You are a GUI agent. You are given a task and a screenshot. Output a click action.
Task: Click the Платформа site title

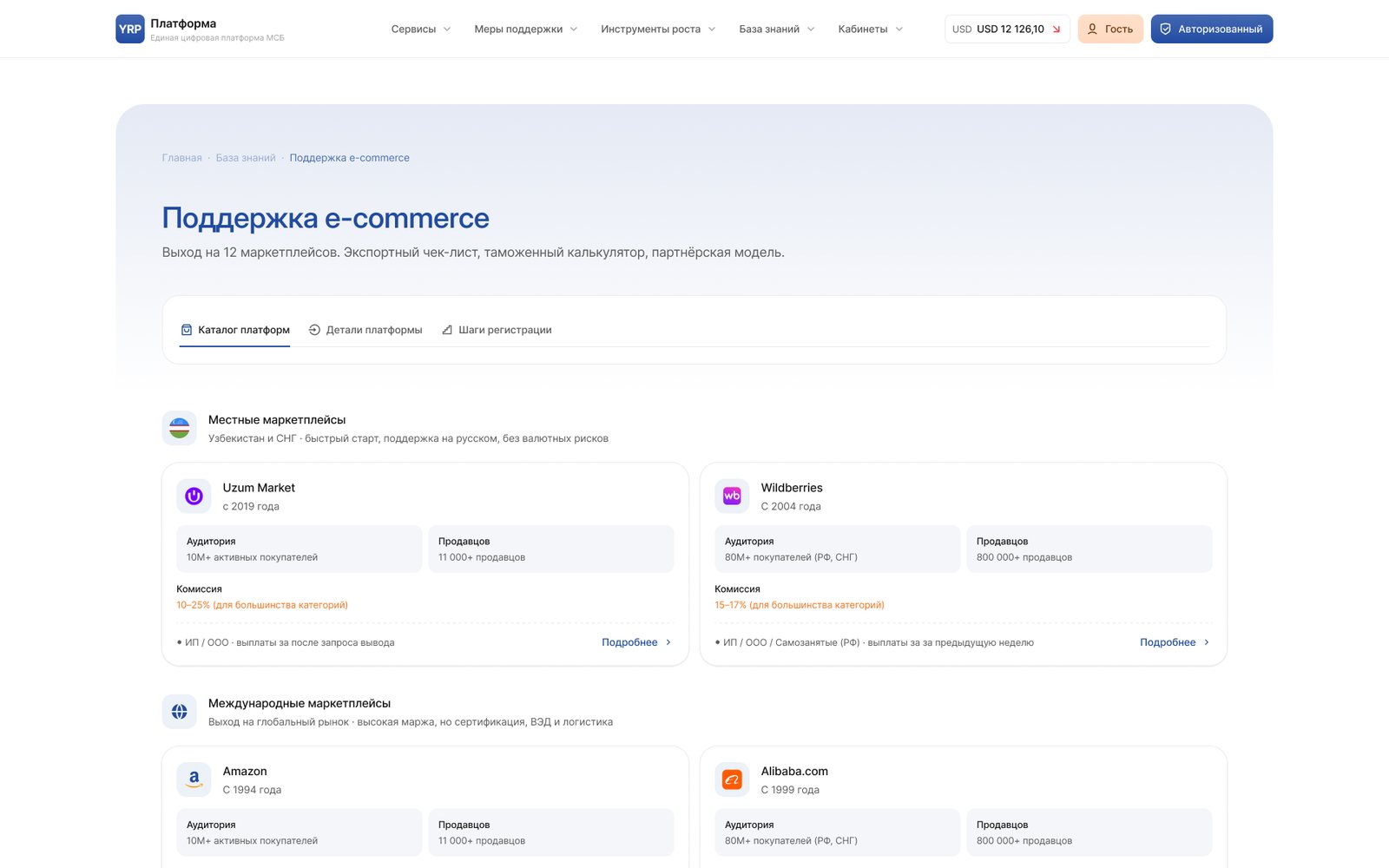pyautogui.click(x=183, y=23)
